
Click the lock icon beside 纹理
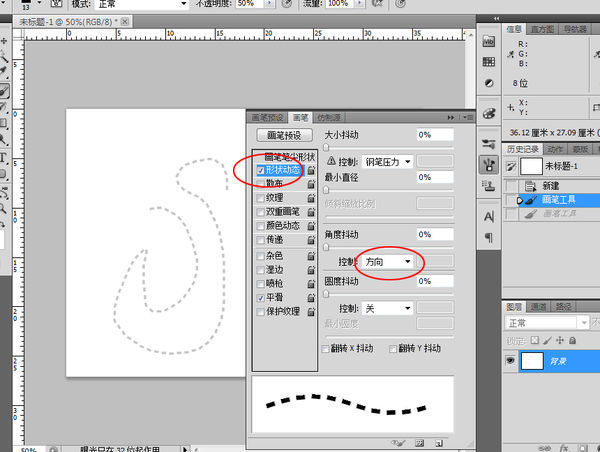pos(311,198)
